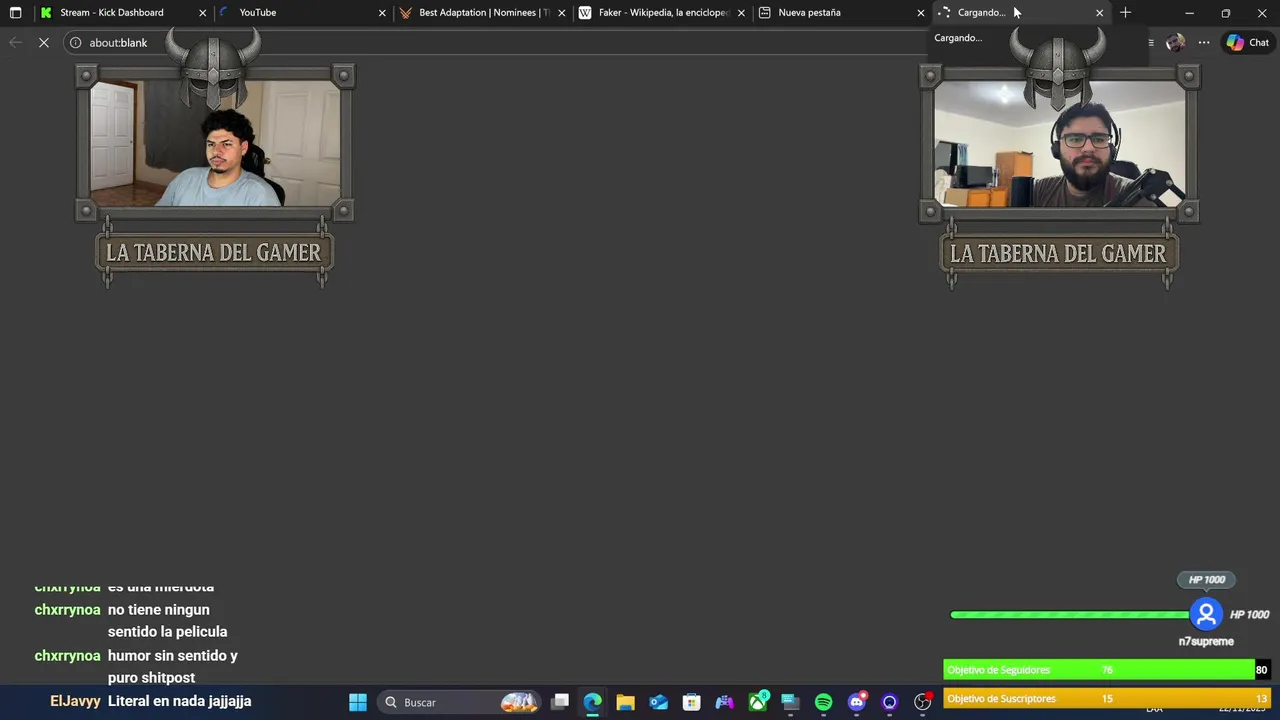Open a new browser tab with plus

[x=1125, y=13]
